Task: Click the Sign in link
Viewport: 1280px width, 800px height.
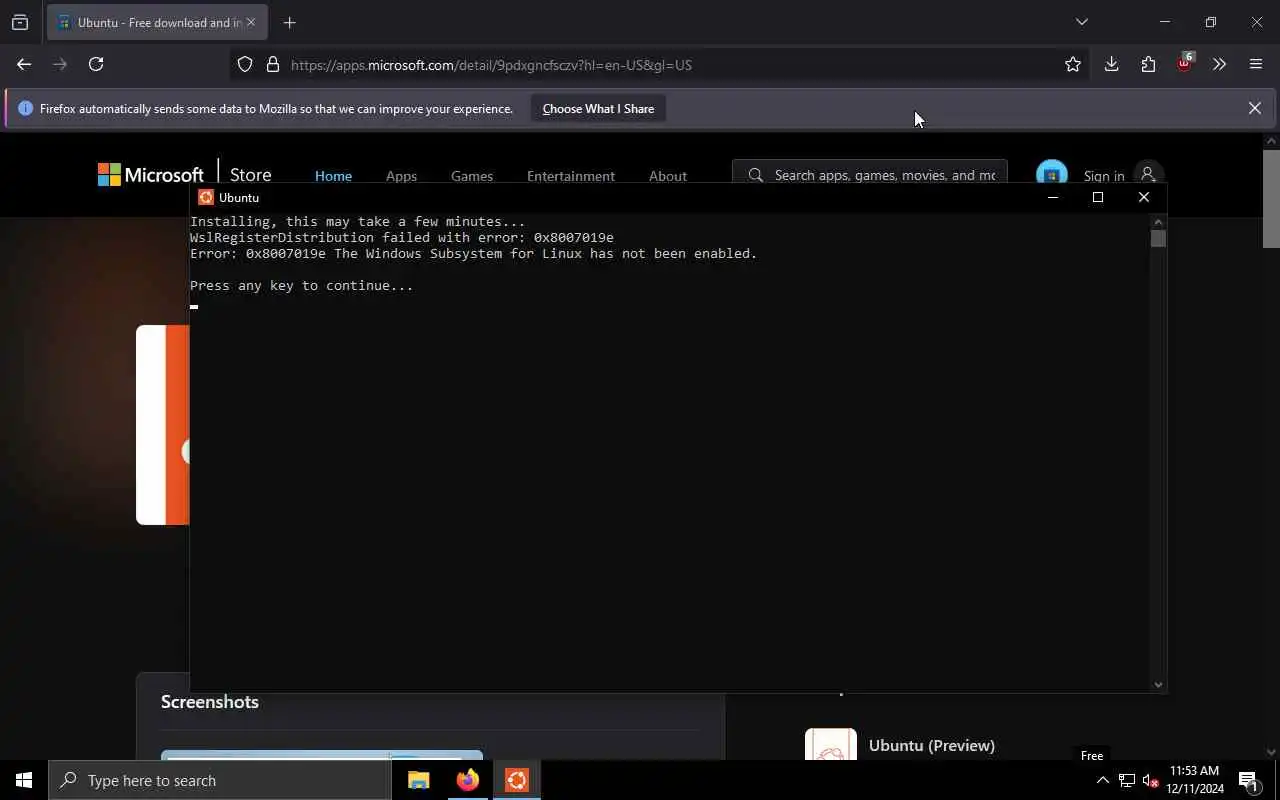Action: click(1104, 176)
